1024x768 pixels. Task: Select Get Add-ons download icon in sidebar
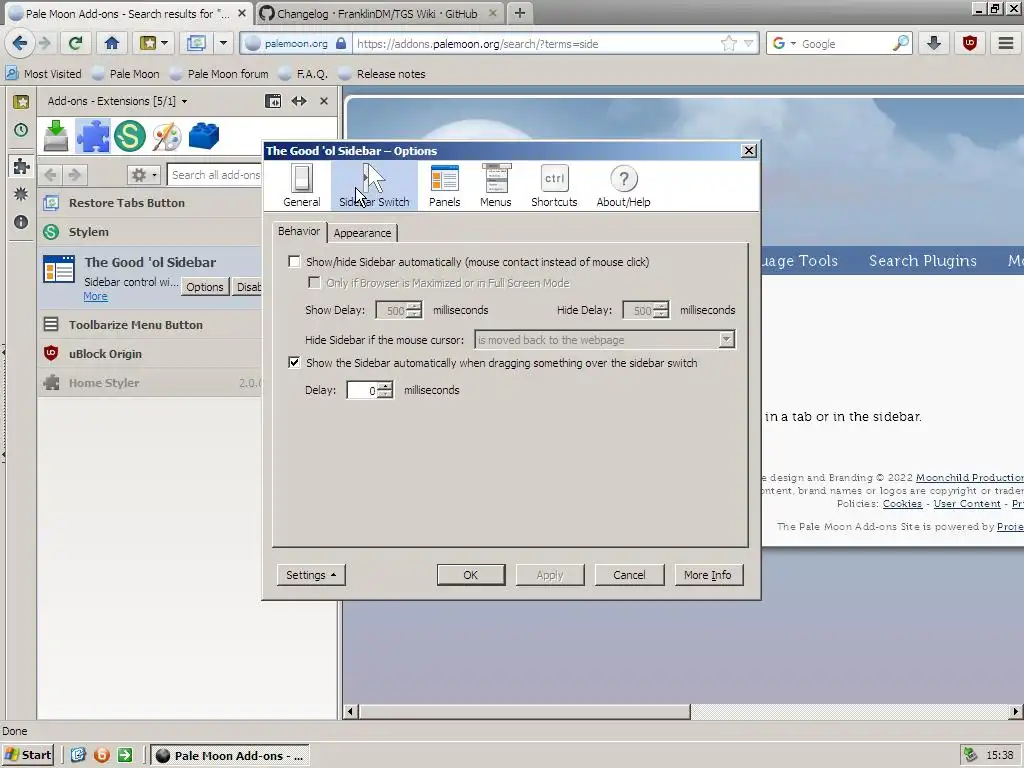pos(56,136)
